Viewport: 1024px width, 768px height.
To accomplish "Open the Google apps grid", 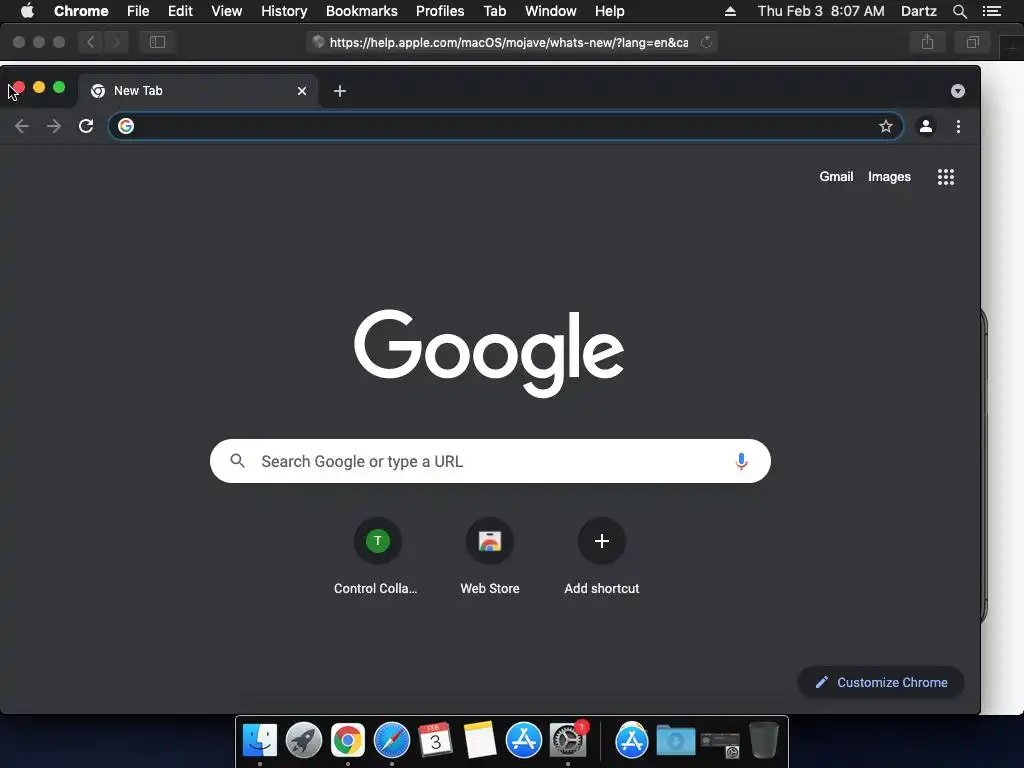I will 946,177.
